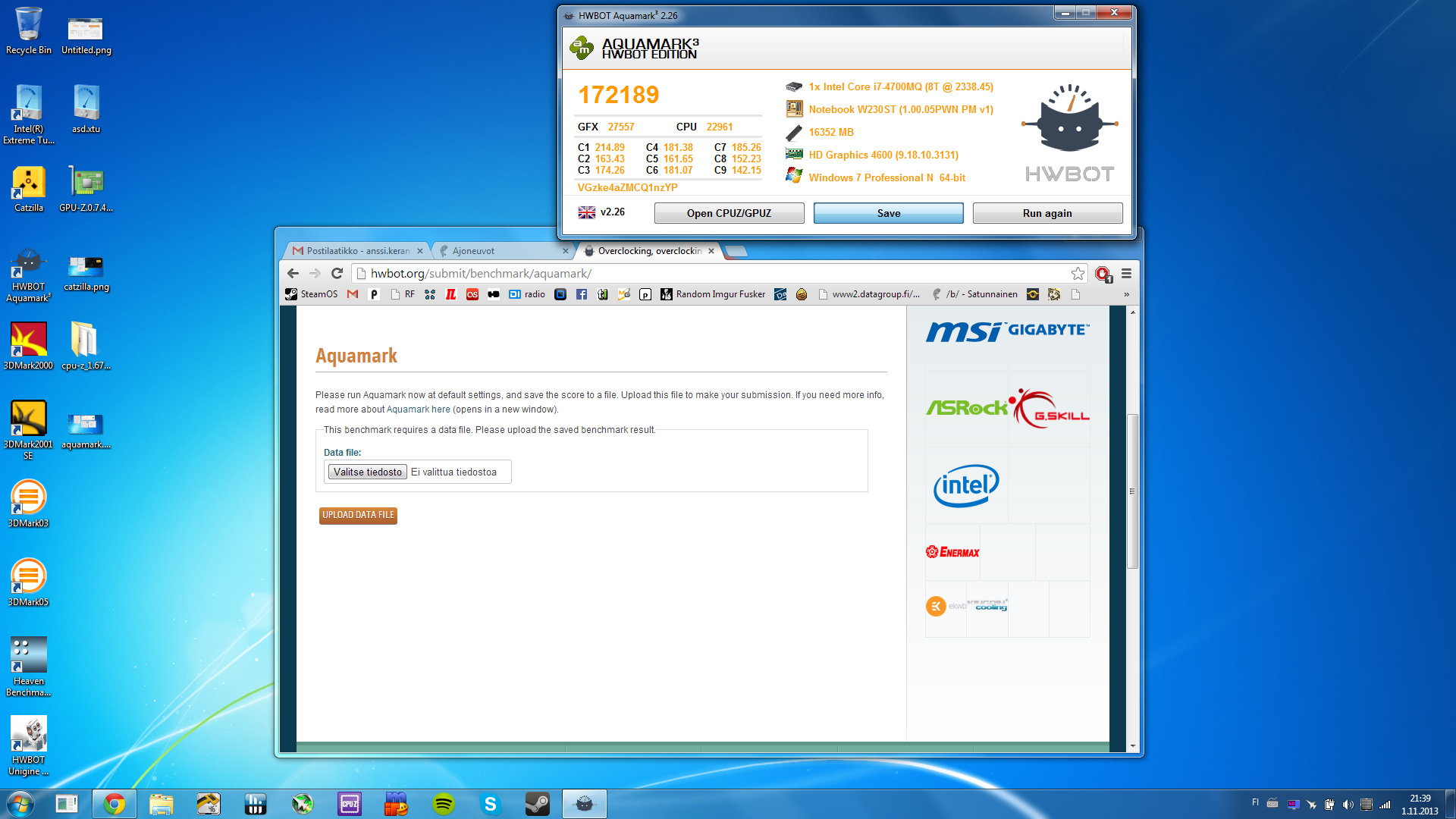Screen dimensions: 1456x819
Task: Select the 3DMark03 desktop shortcut
Action: [x=29, y=504]
